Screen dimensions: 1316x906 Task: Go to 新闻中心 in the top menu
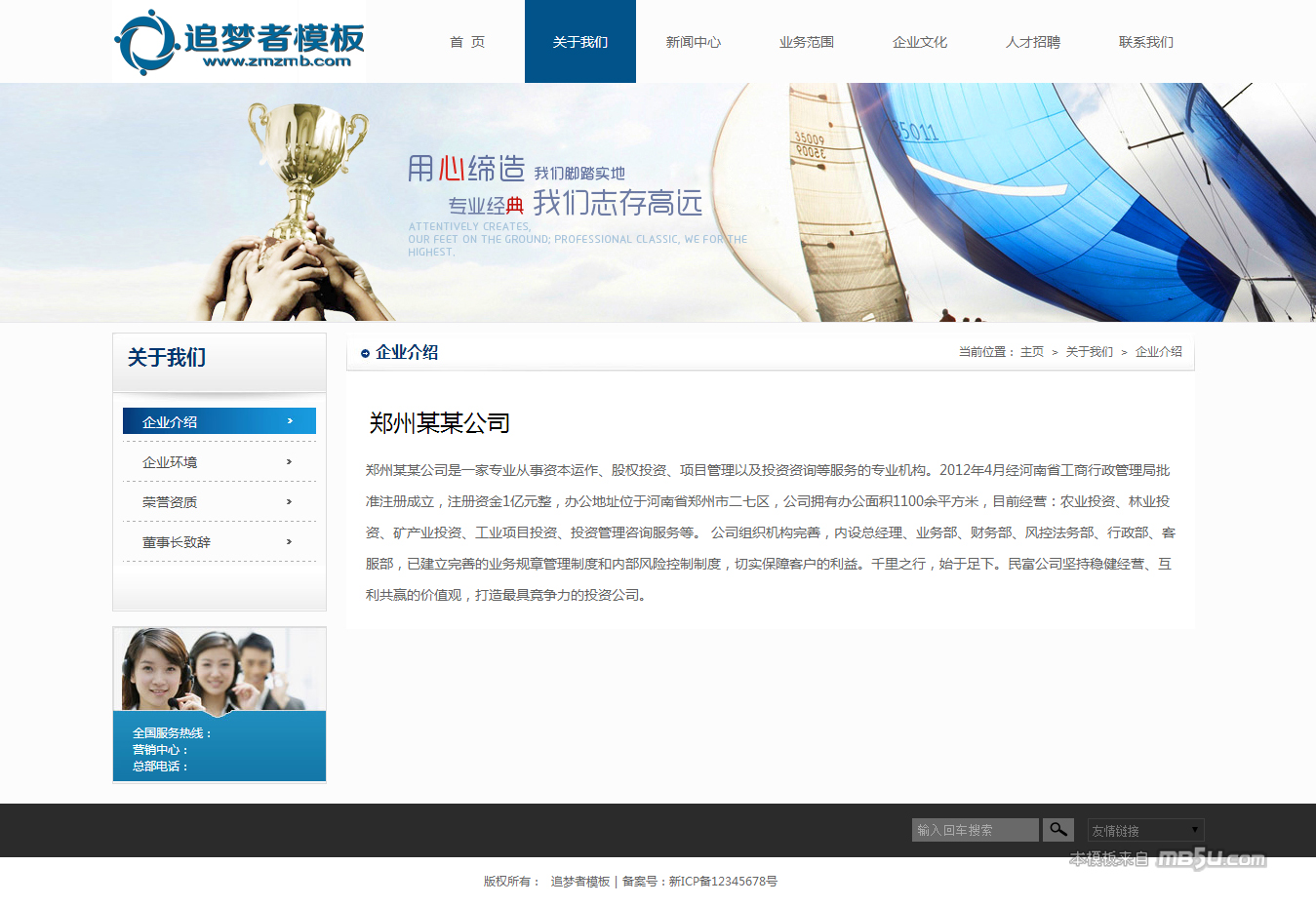[693, 42]
